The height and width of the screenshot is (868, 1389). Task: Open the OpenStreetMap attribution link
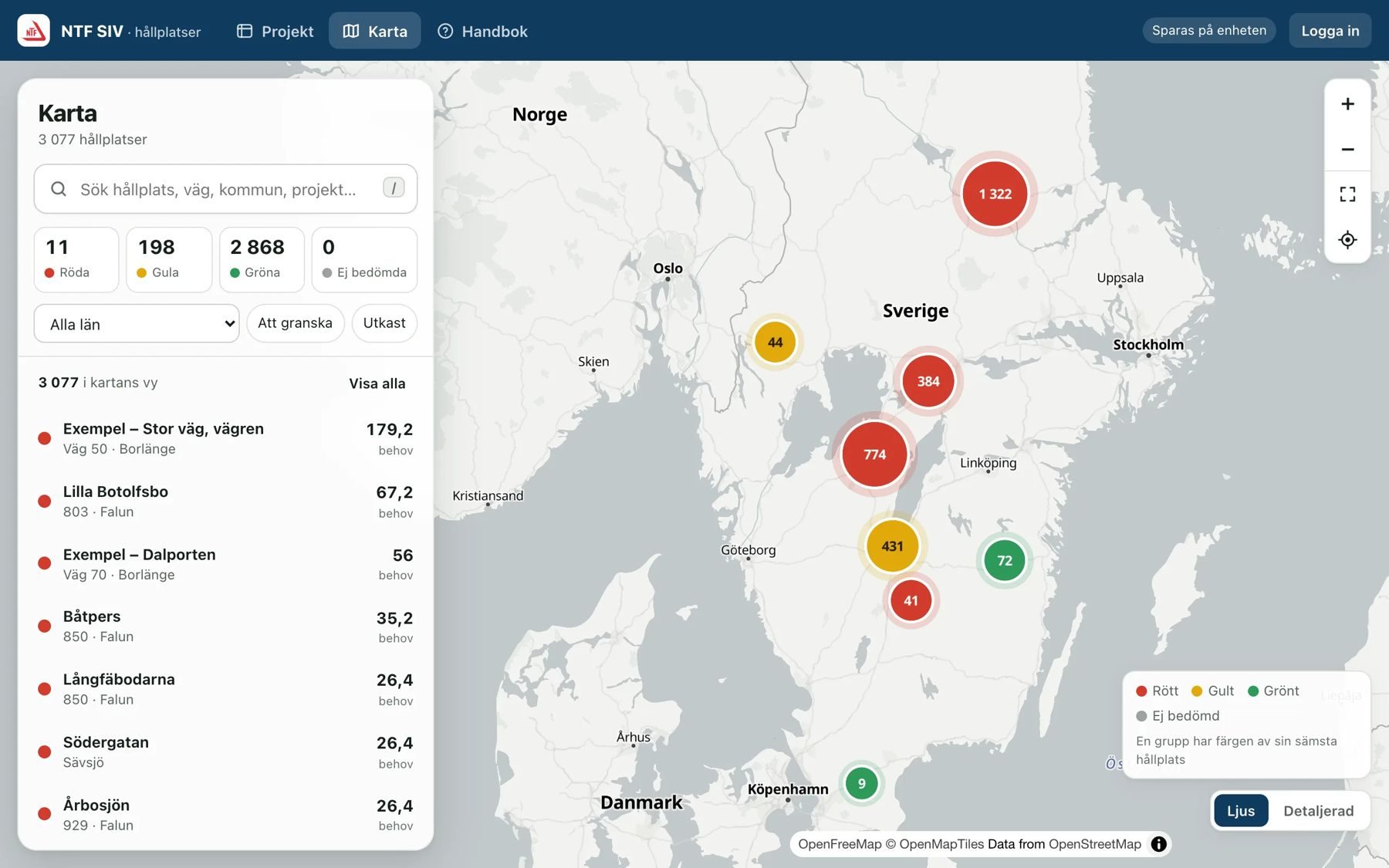[x=1094, y=844]
